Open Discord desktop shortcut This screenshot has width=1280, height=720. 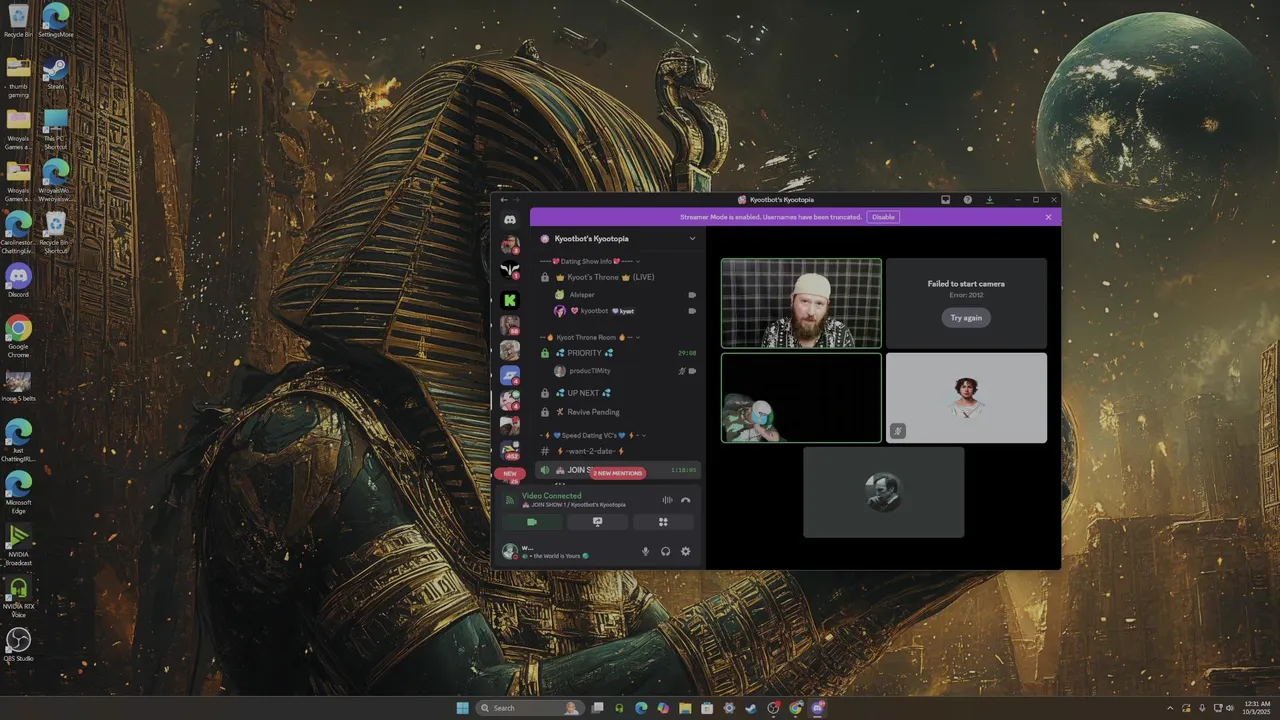coord(18,280)
